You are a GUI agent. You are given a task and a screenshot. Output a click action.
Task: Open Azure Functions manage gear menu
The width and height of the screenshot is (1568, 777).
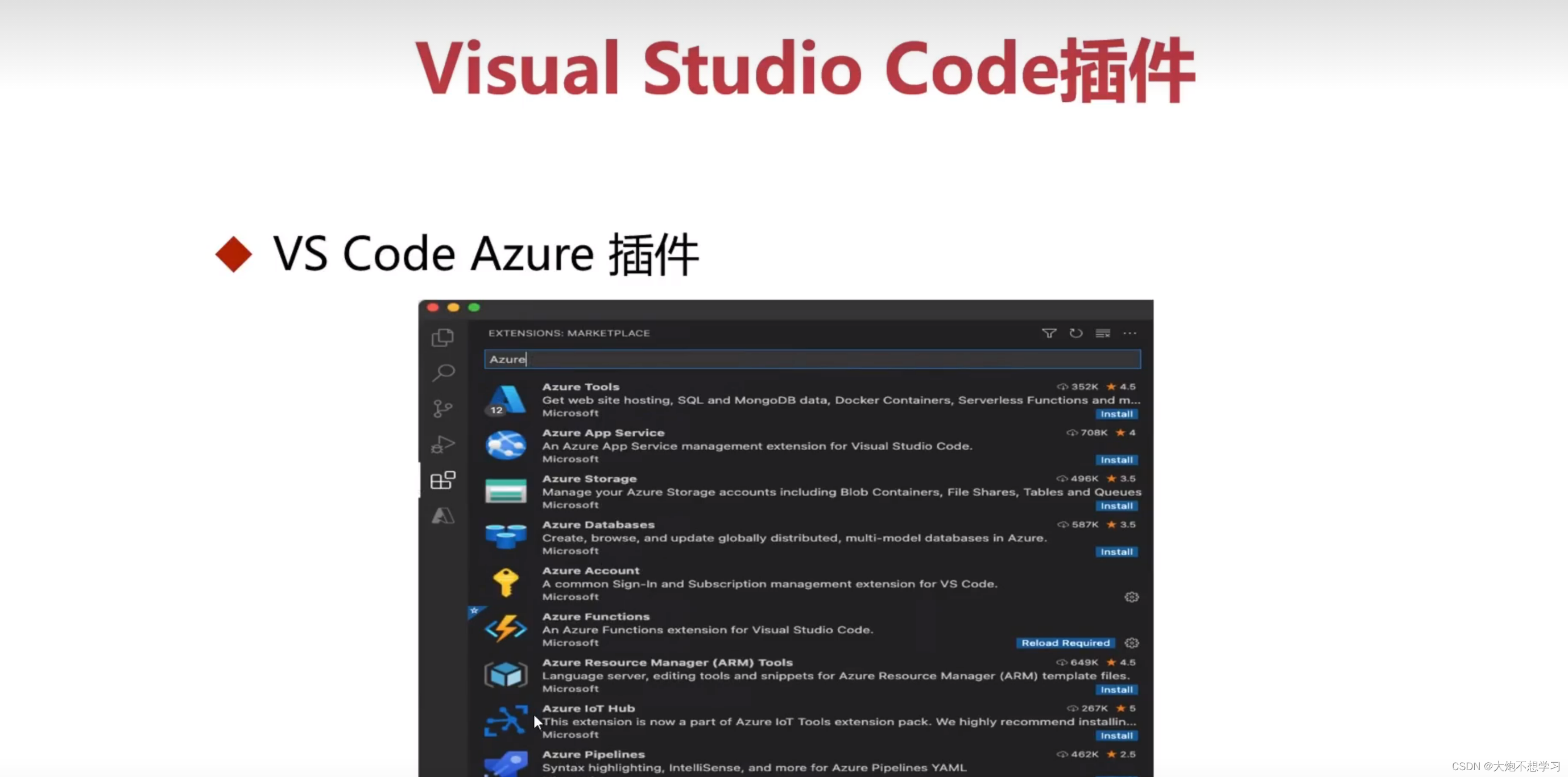[x=1131, y=643]
